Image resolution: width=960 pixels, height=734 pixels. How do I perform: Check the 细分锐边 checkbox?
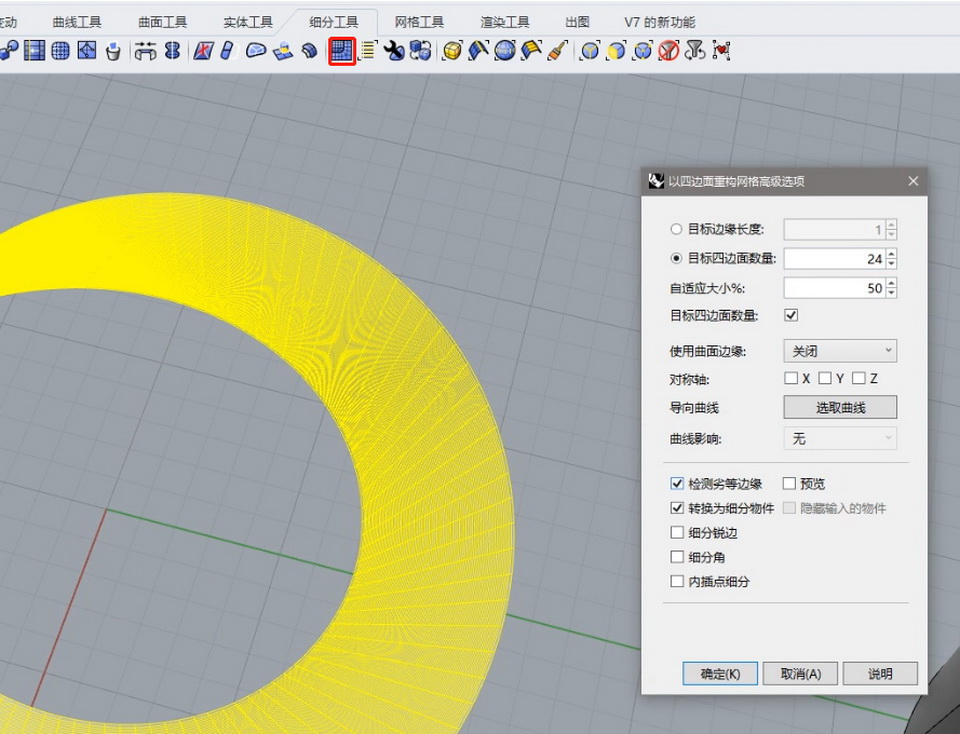[677, 533]
